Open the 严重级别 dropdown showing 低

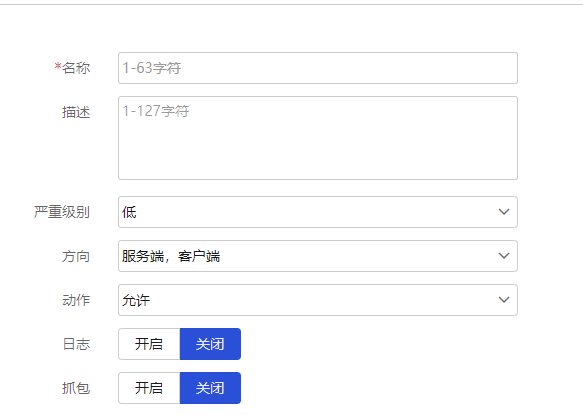point(318,212)
